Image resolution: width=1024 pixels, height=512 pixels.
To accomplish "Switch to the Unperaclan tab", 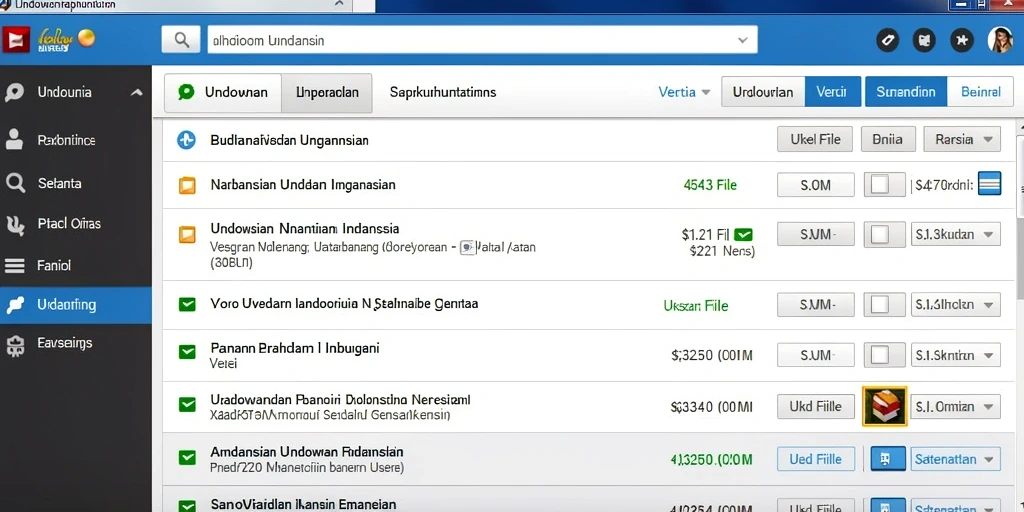I will coord(327,92).
